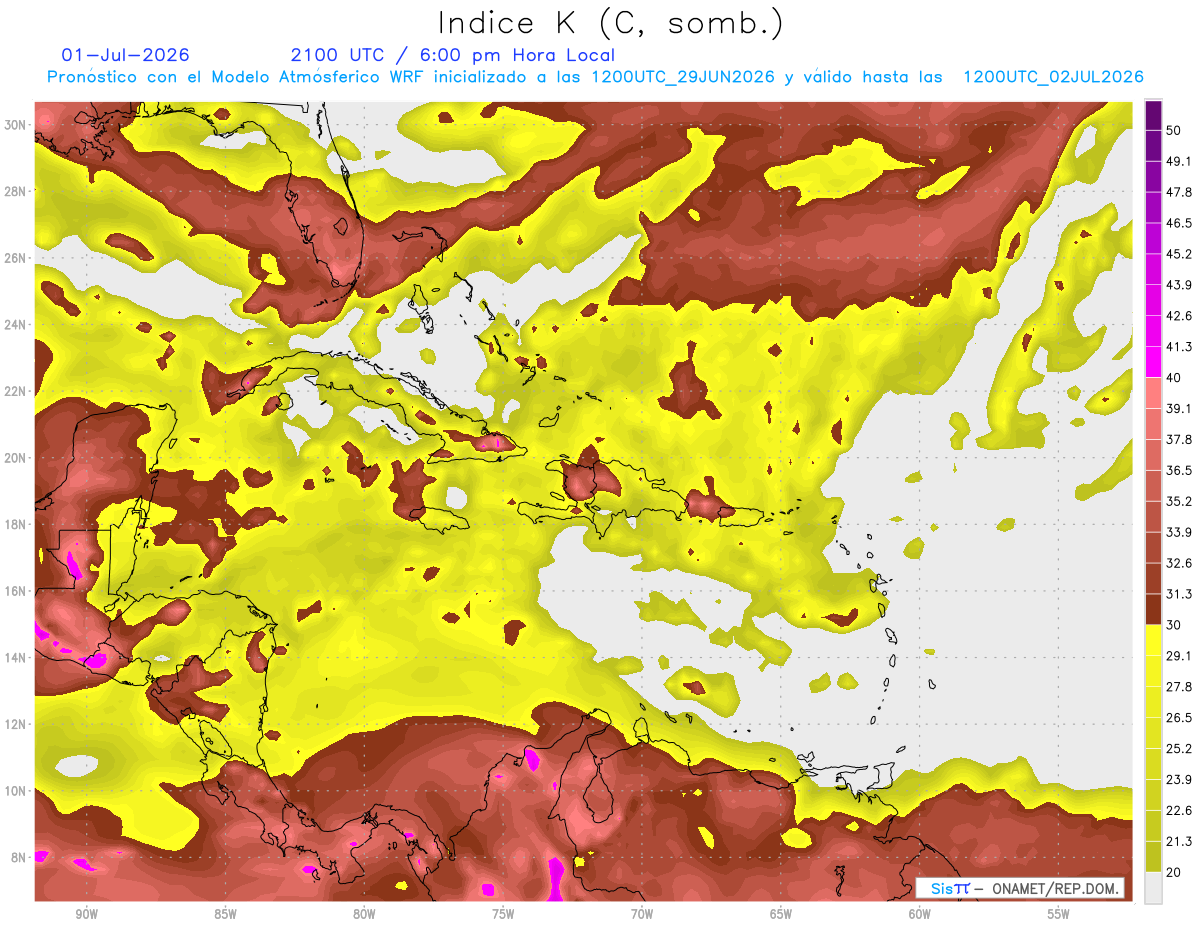Pick the gray swatch below colorbar value 20
Viewport: 1200px width, 927px height.
coord(1153,888)
